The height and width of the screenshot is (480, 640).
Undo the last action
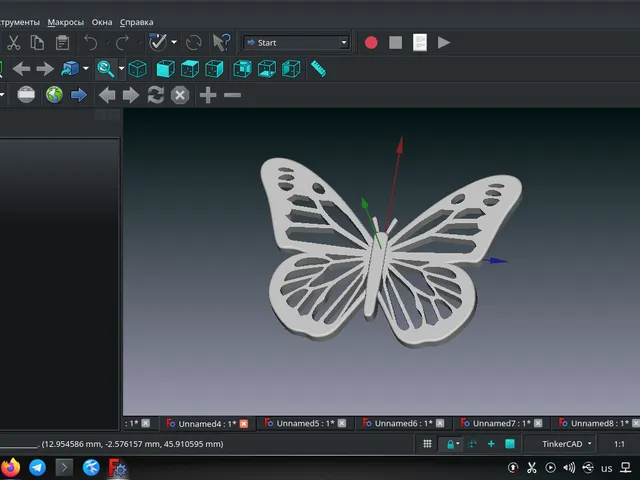[x=91, y=42]
